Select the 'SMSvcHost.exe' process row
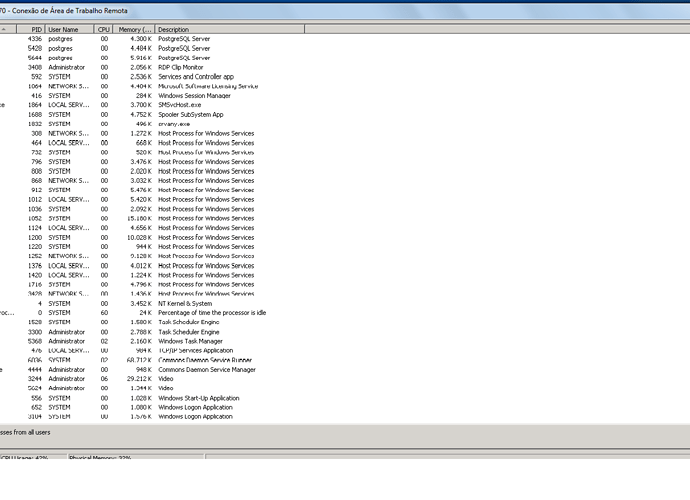 coord(152,105)
